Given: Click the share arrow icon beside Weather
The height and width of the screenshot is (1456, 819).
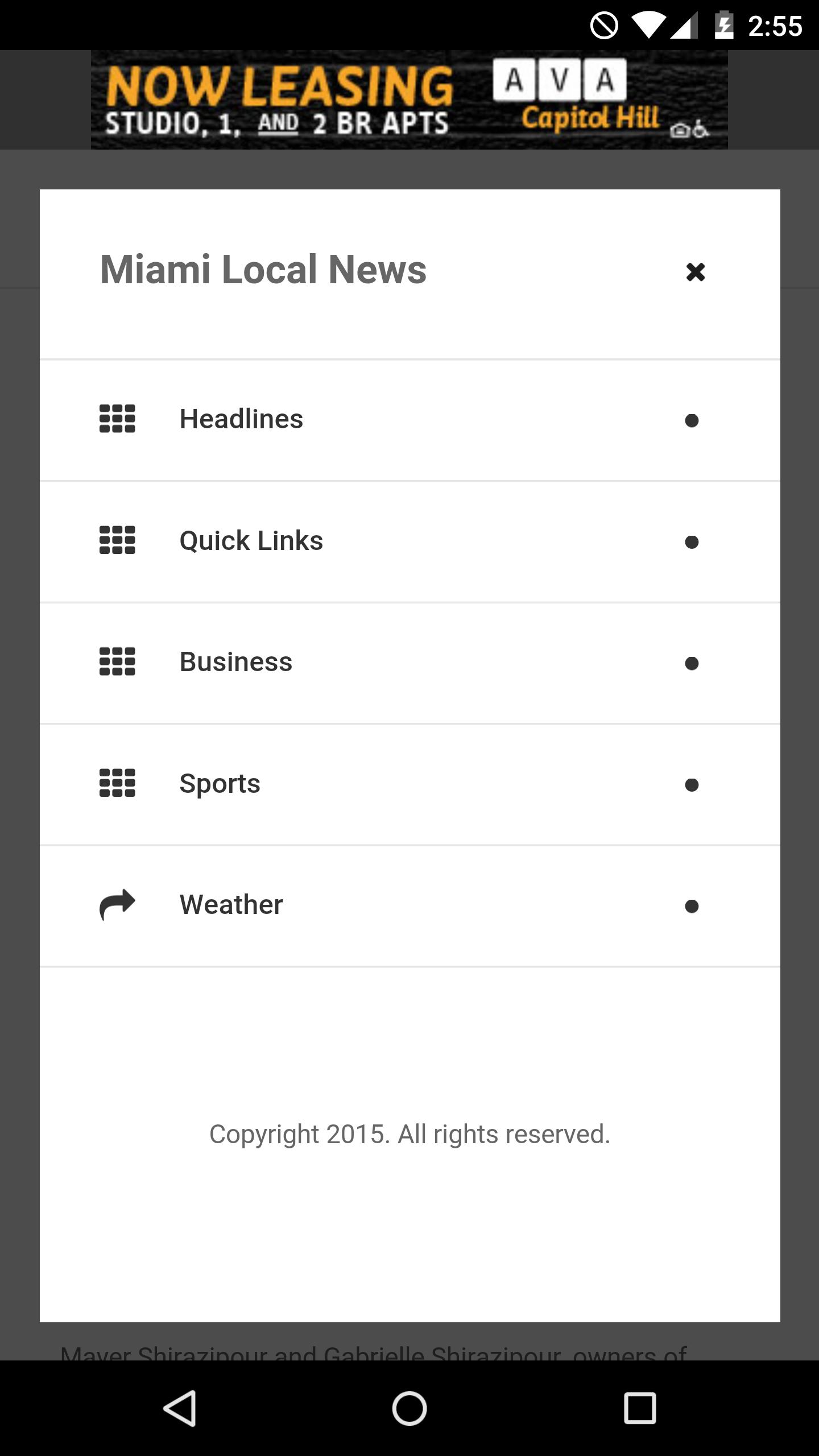Looking at the screenshot, I should pyautogui.click(x=117, y=904).
